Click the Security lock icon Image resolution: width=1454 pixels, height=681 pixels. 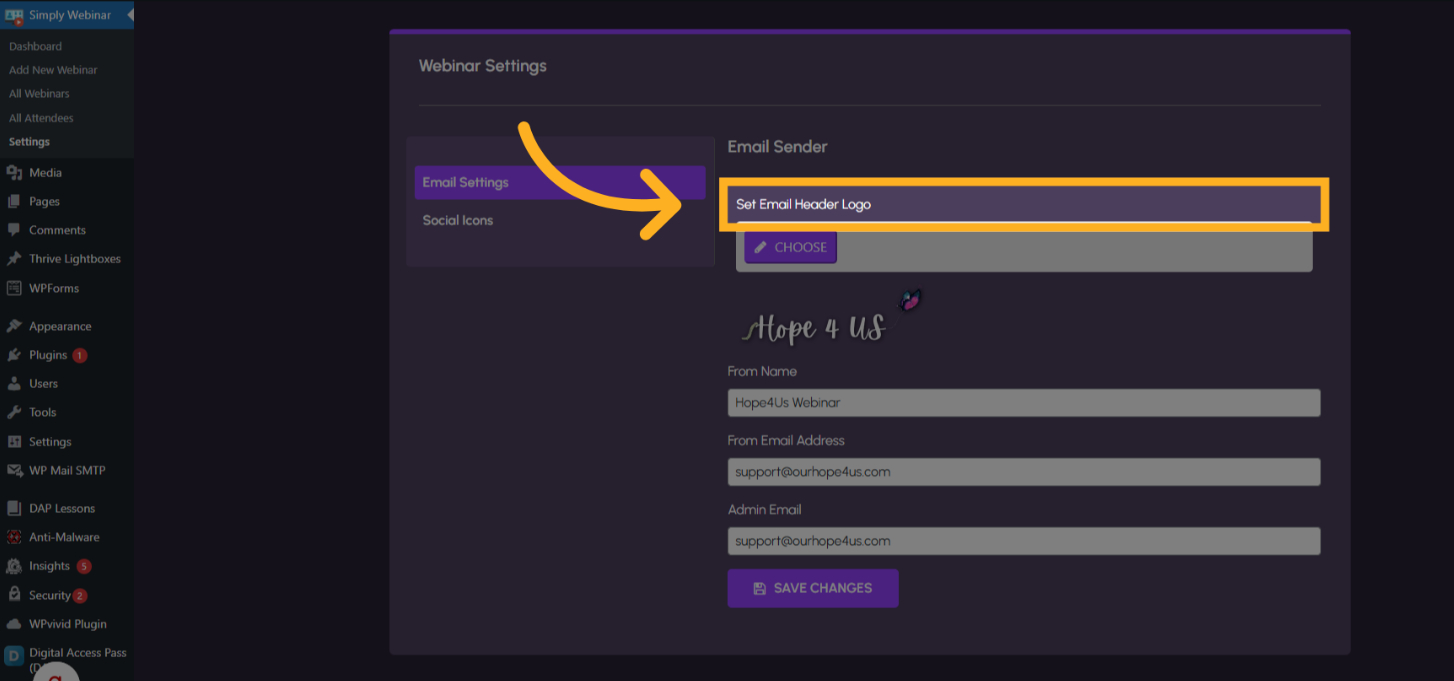(14, 595)
